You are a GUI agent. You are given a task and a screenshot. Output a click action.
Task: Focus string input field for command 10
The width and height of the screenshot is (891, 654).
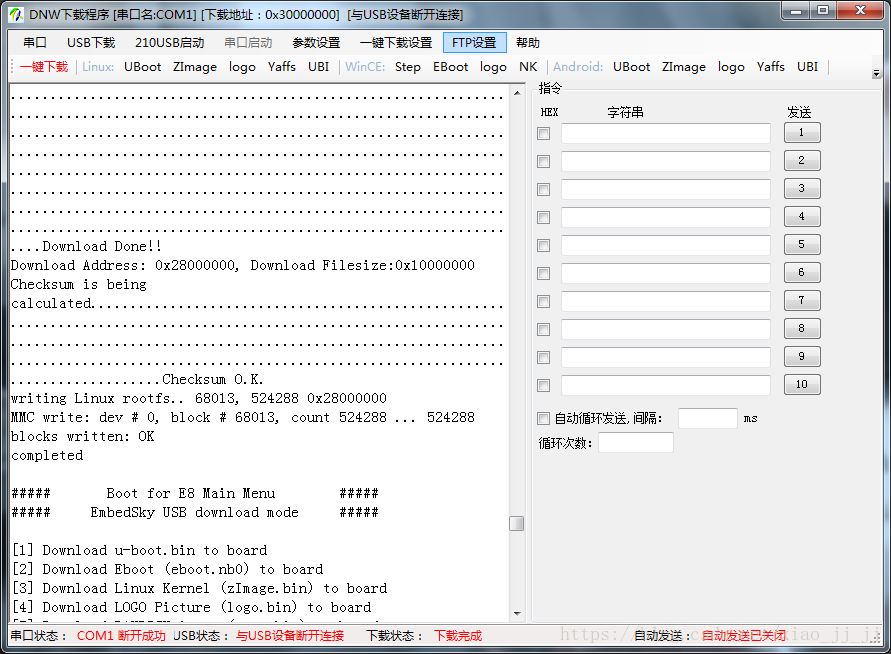click(665, 385)
